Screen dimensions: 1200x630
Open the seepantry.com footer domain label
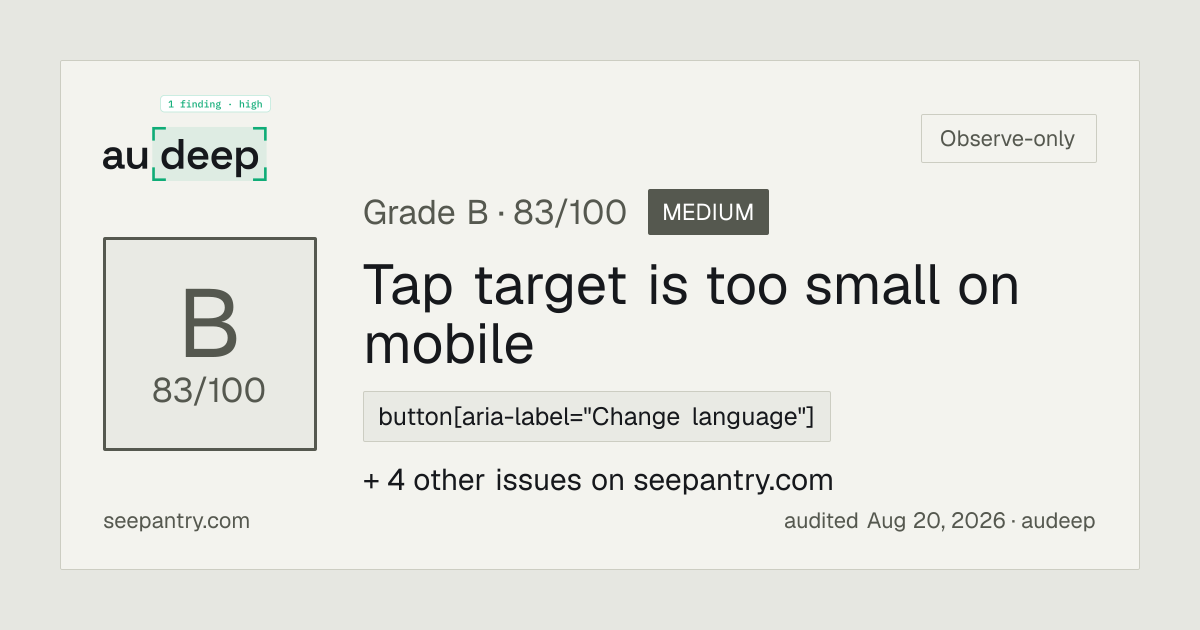177,521
